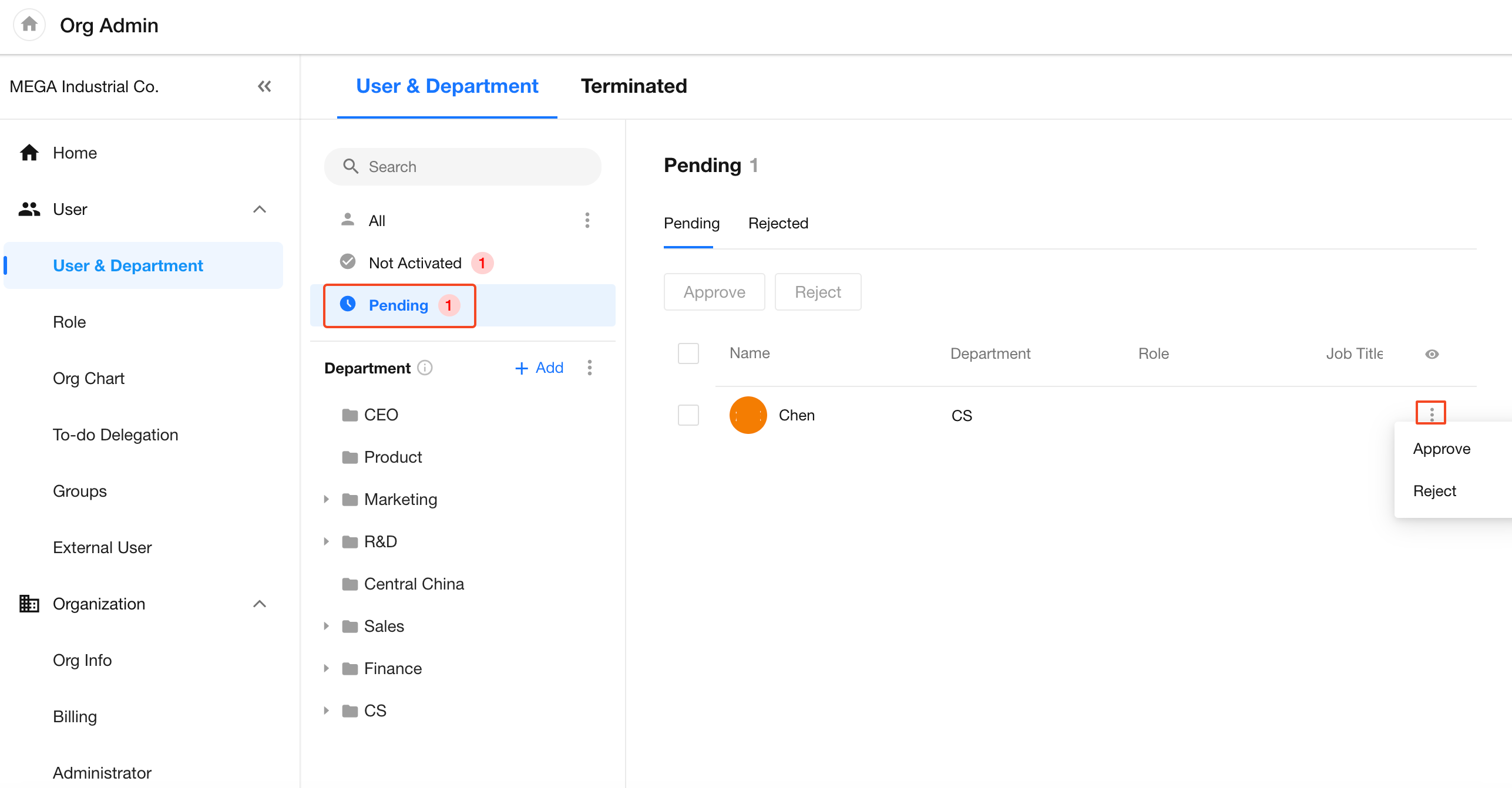
Task: Click the home icon beside Org Admin
Action: coord(29,25)
